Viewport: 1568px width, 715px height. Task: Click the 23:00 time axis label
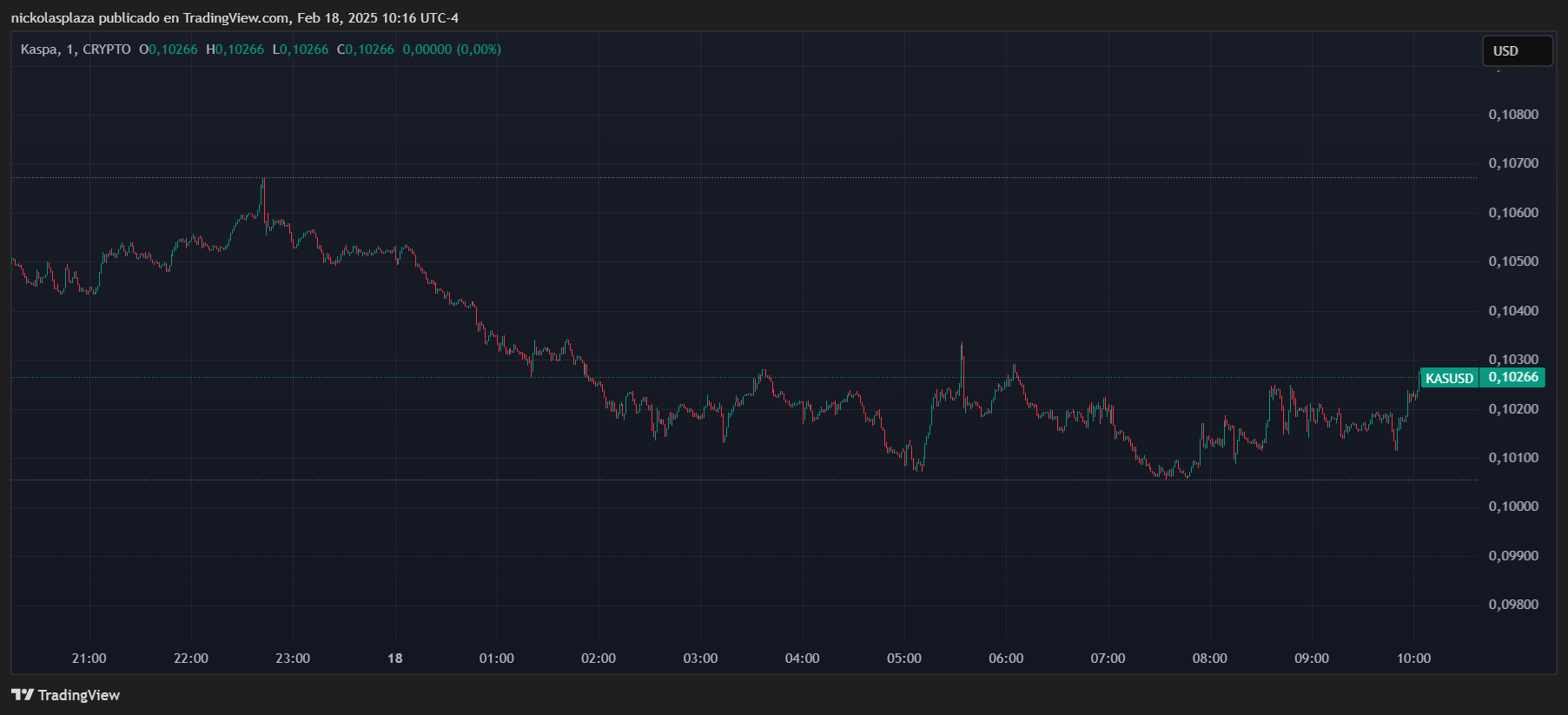[293, 659]
